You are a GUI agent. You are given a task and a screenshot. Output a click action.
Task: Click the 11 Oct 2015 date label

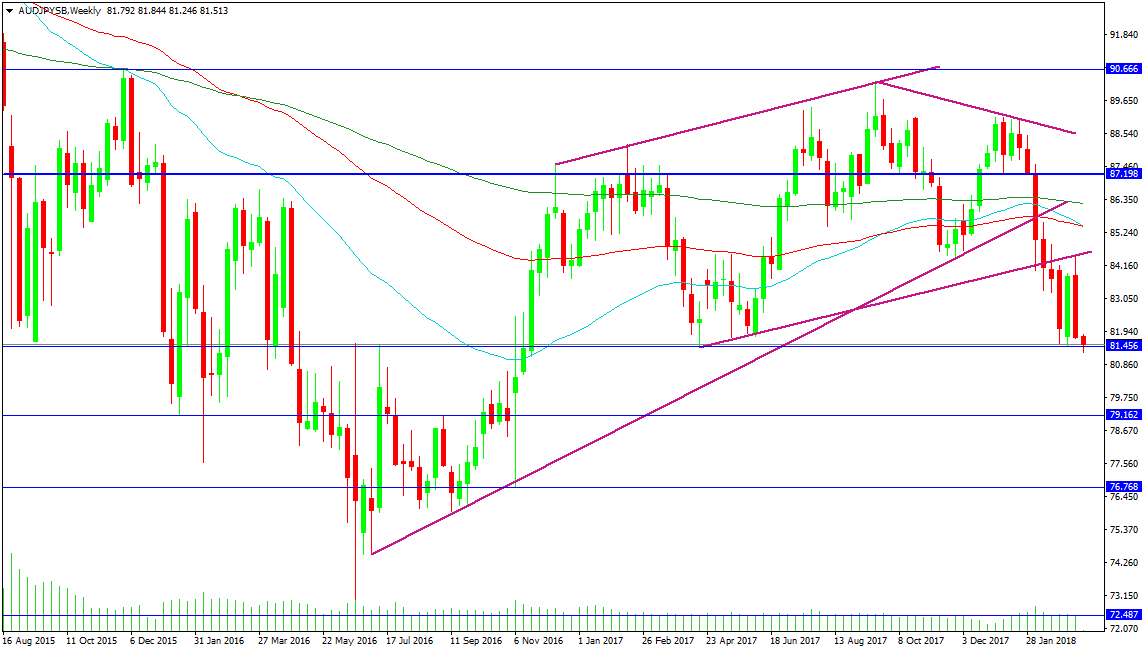91,642
